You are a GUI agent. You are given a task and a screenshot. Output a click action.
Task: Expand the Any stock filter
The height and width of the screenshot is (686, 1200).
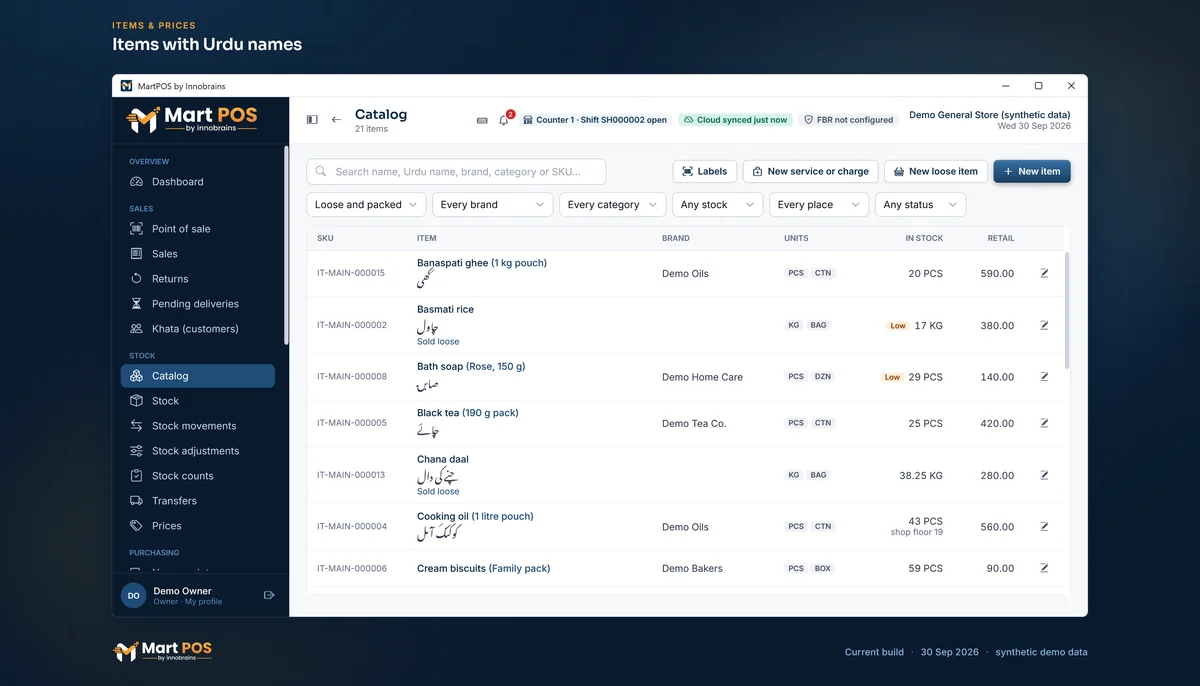coord(718,204)
